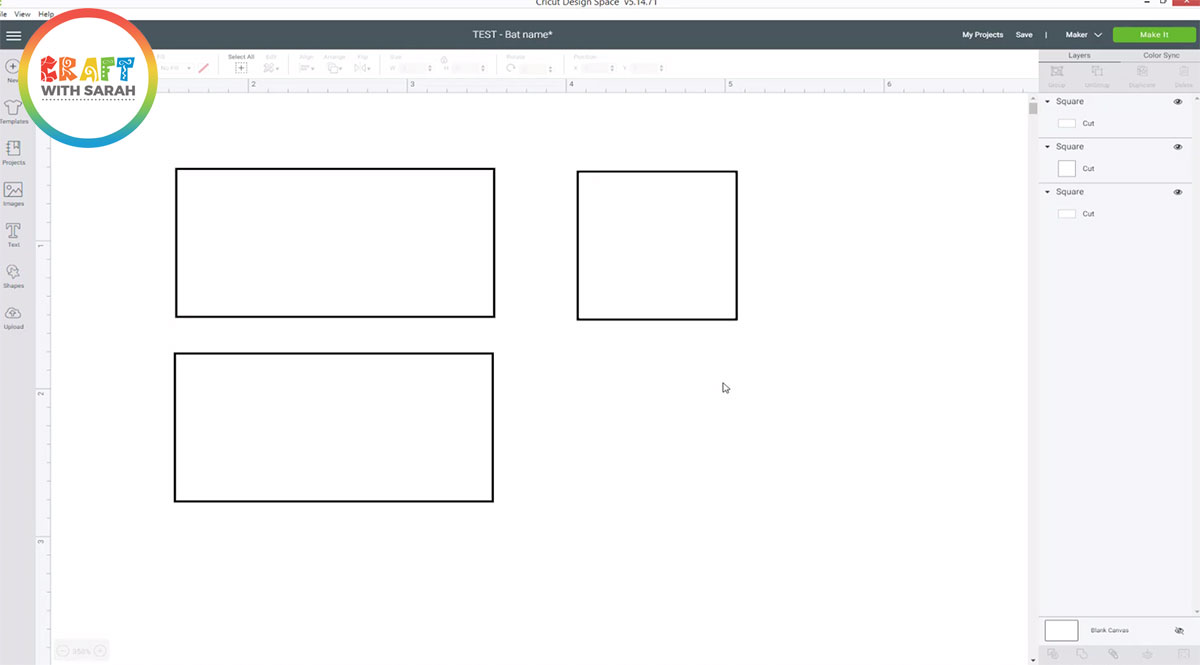Collapse the second Square layer
Viewport: 1200px width, 665px height.
coord(1048,147)
